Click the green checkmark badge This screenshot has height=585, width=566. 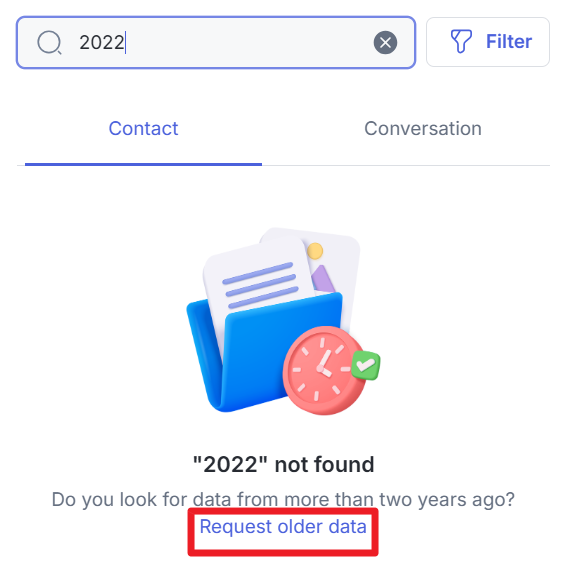point(366,365)
